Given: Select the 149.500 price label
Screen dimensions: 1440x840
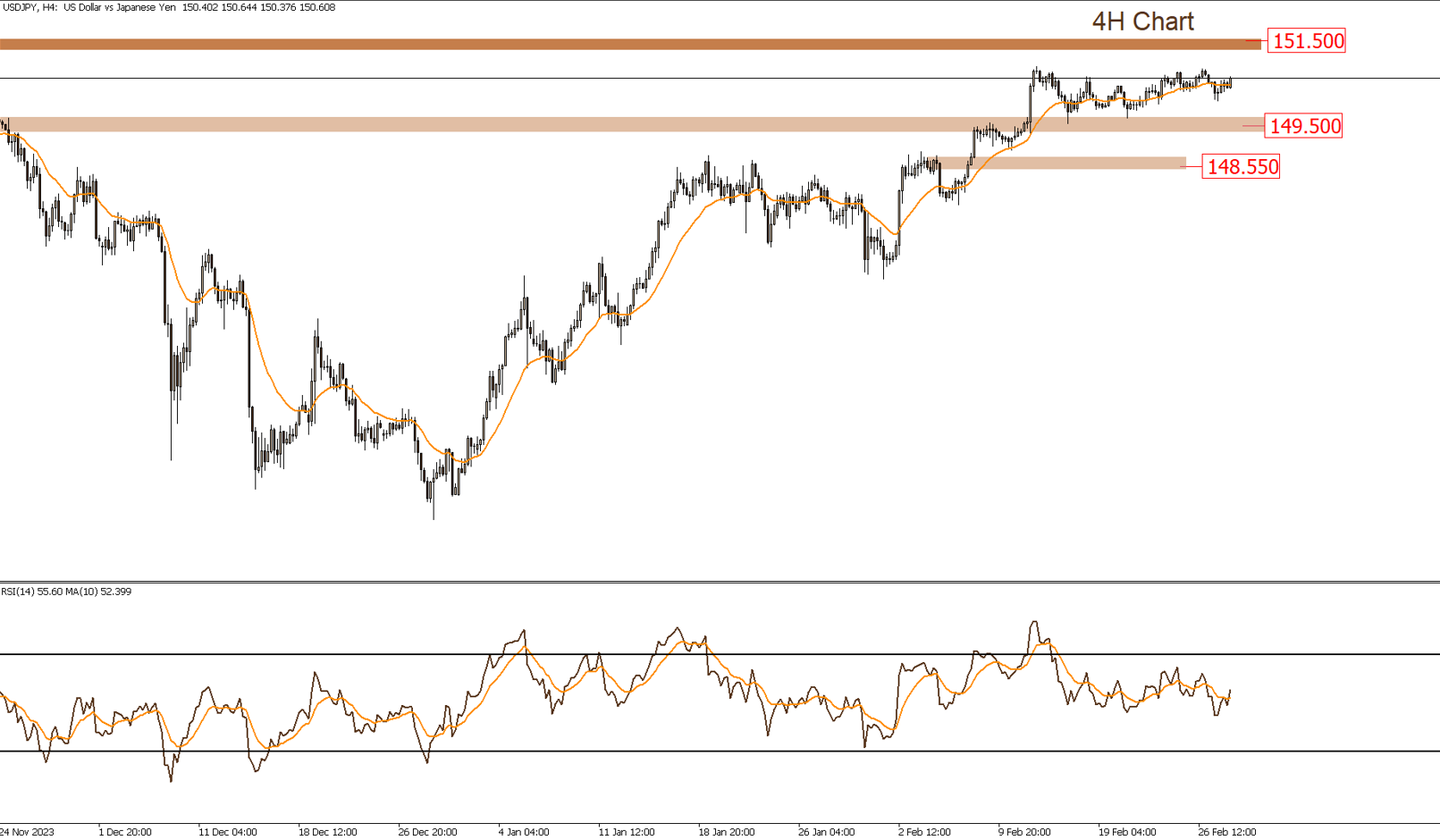Looking at the screenshot, I should tap(1303, 126).
